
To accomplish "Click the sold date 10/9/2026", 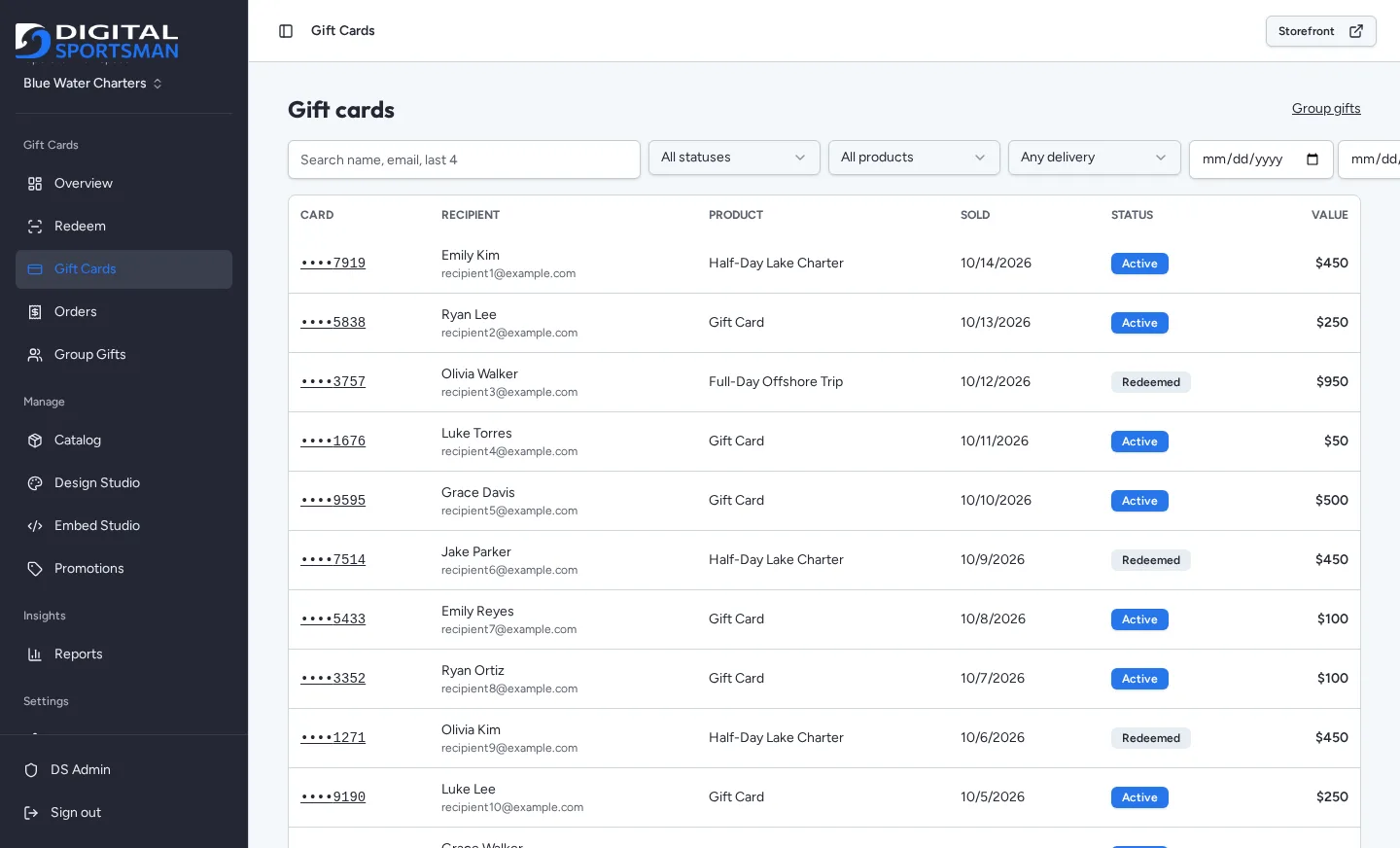I will click(x=993, y=560).
